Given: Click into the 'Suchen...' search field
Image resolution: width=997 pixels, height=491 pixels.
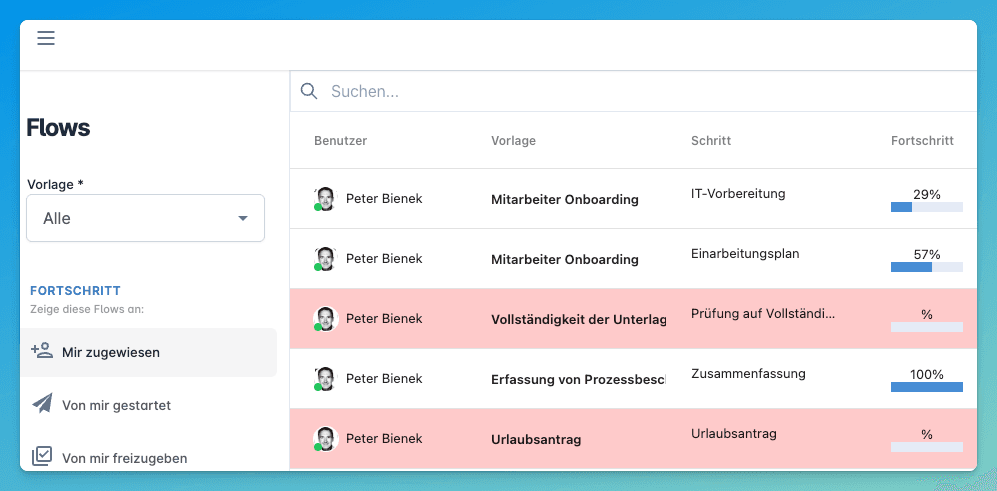Looking at the screenshot, I should pyautogui.click(x=640, y=91).
